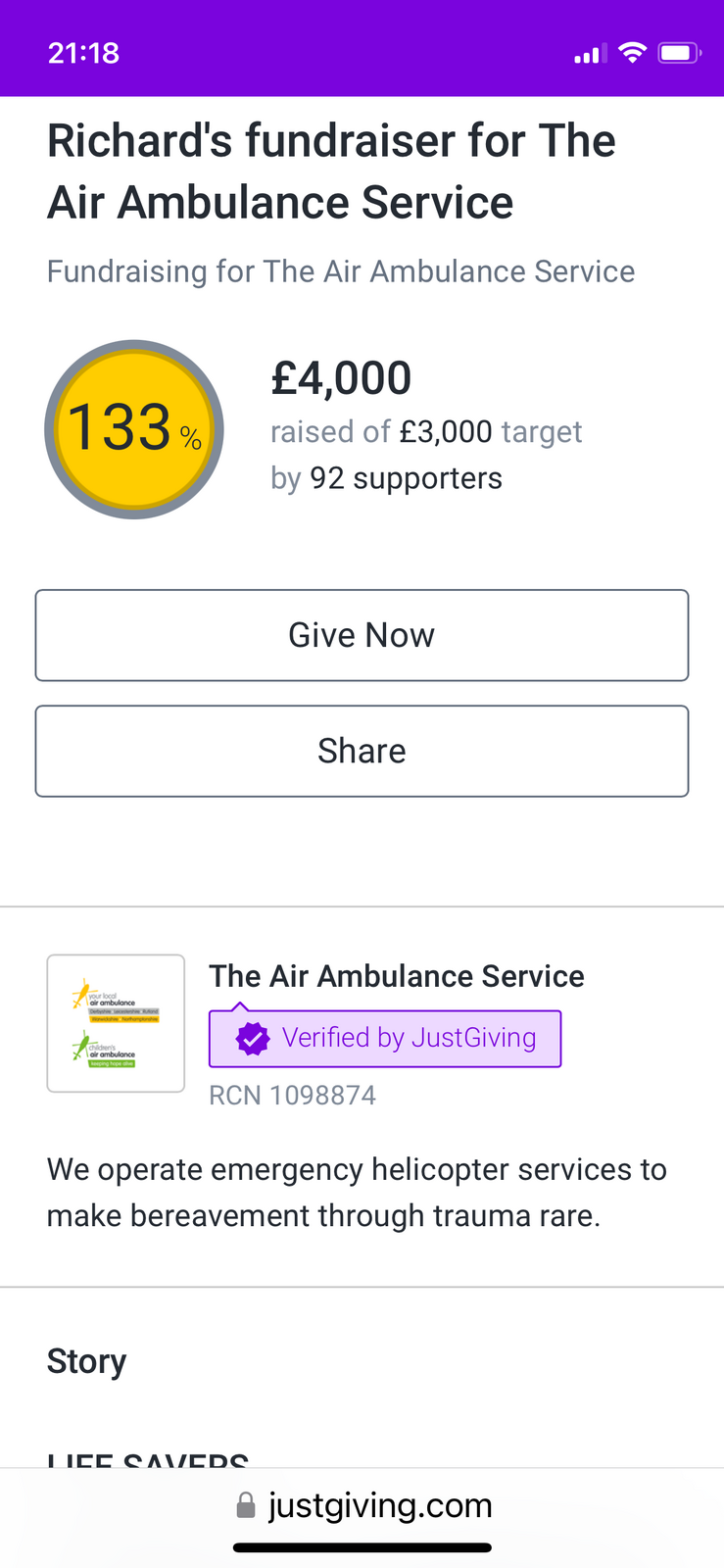Viewport: 724px width, 1568px height.
Task: Click the Verified by JustGiving label
Action: click(x=410, y=1038)
